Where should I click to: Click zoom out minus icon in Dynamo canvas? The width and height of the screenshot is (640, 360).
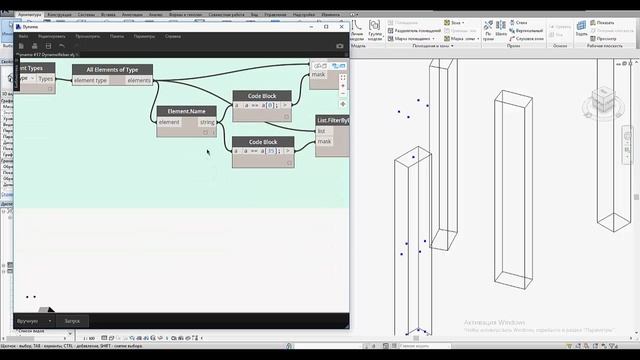[x=343, y=93]
